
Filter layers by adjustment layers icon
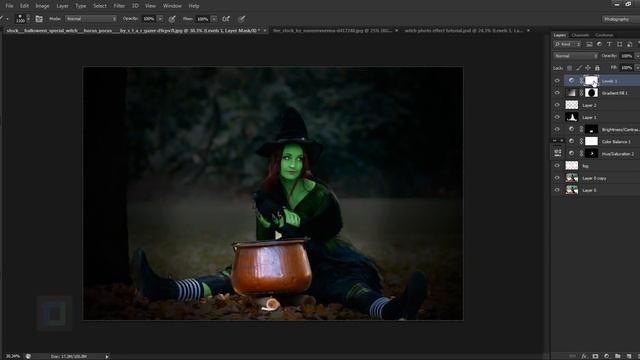pos(599,44)
